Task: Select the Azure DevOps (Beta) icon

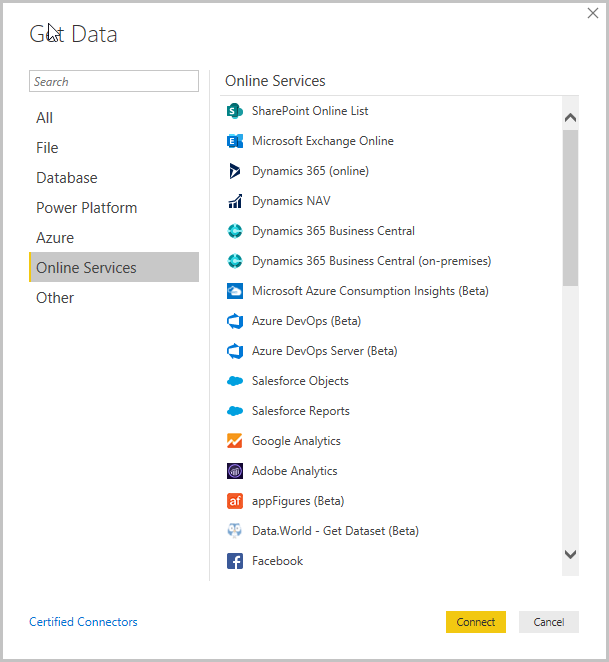Action: click(235, 321)
